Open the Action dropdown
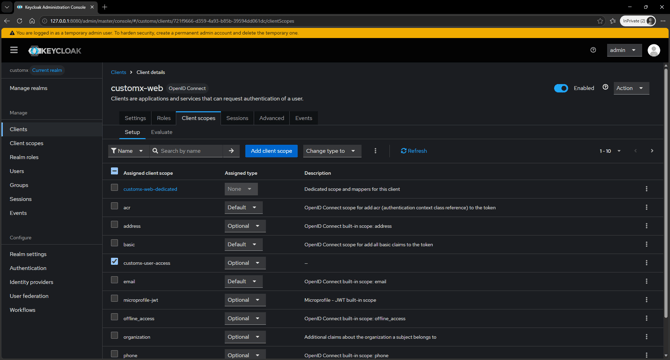670x360 pixels. tap(631, 88)
